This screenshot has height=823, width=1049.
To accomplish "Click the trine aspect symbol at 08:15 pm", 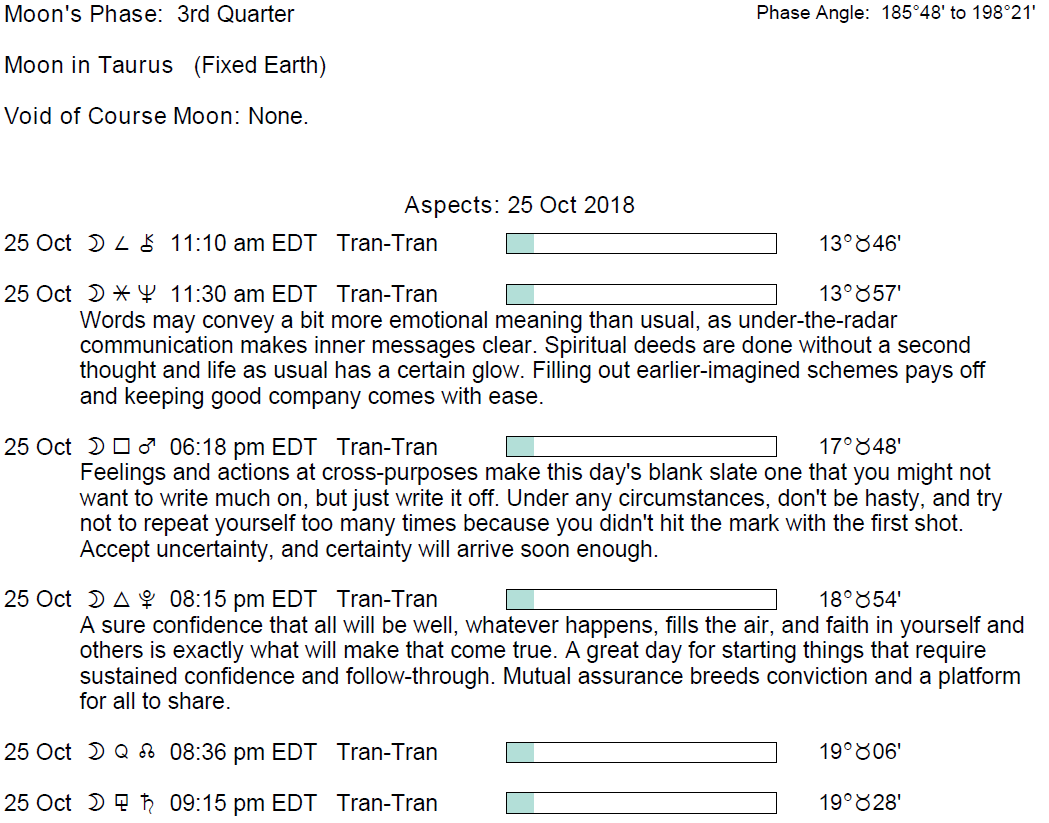I will pyautogui.click(x=122, y=600).
